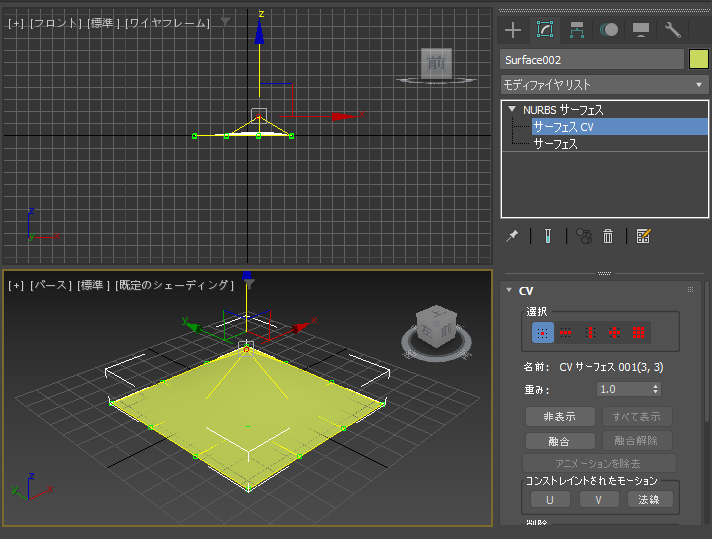Select the column of CVs selection mode
This screenshot has width=712, height=539.
tap(590, 332)
